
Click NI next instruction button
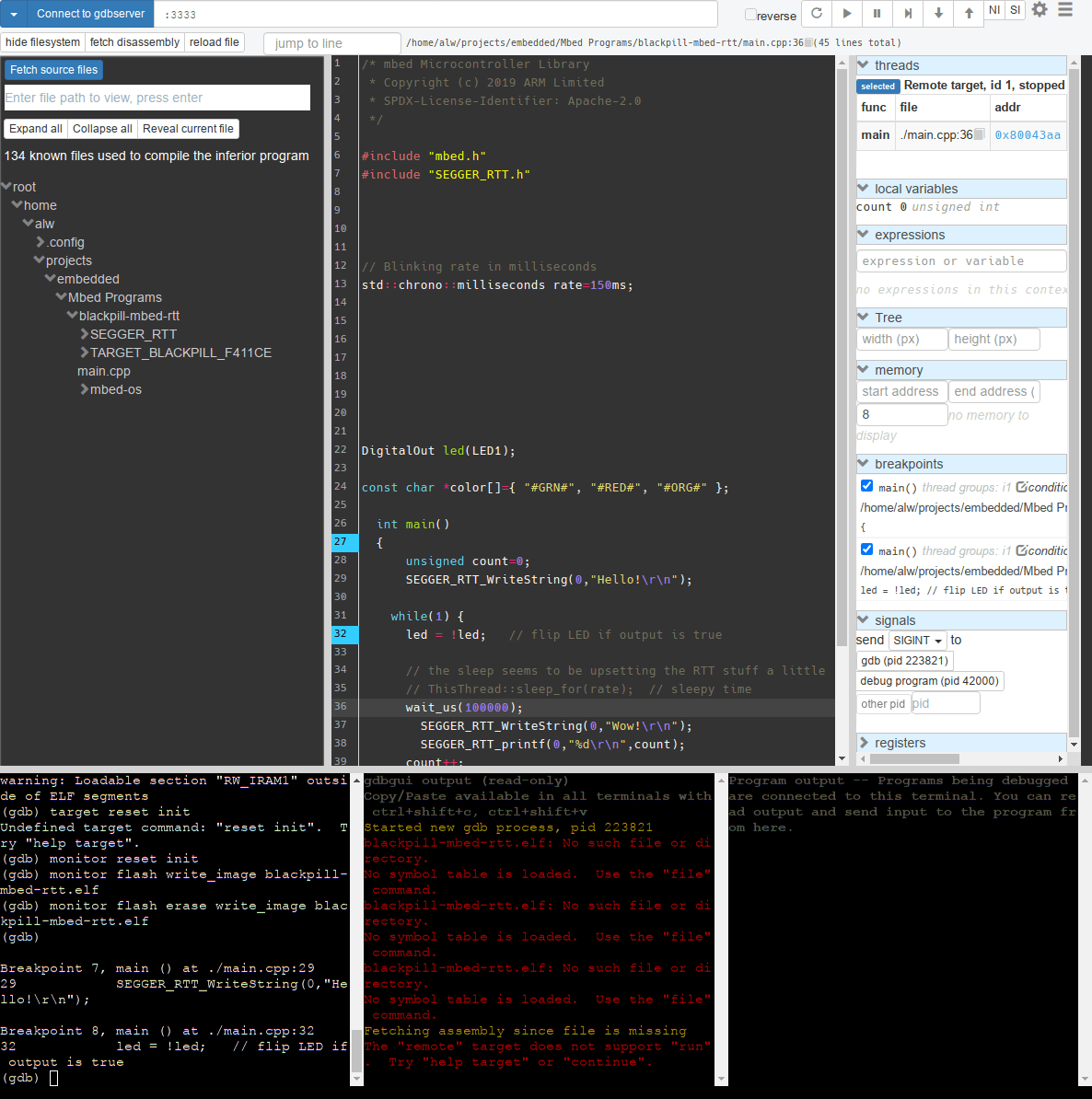coord(994,10)
